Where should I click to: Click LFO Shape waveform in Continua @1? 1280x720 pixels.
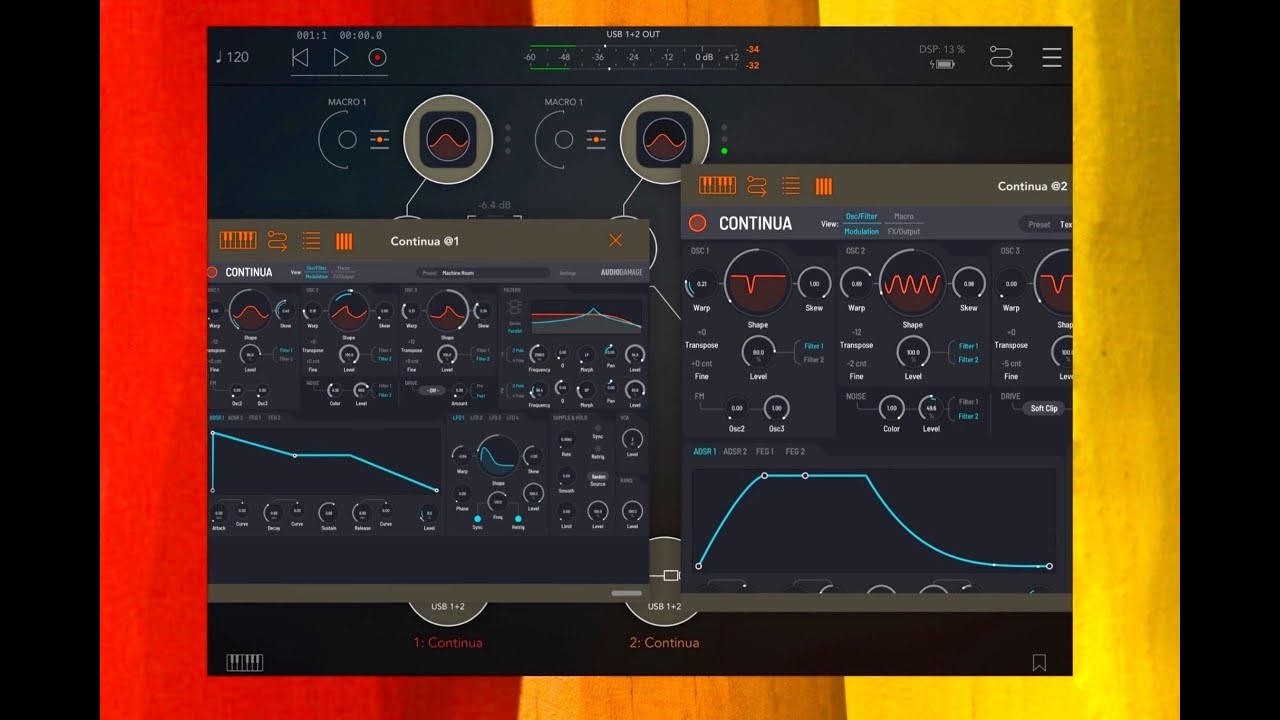coord(498,456)
